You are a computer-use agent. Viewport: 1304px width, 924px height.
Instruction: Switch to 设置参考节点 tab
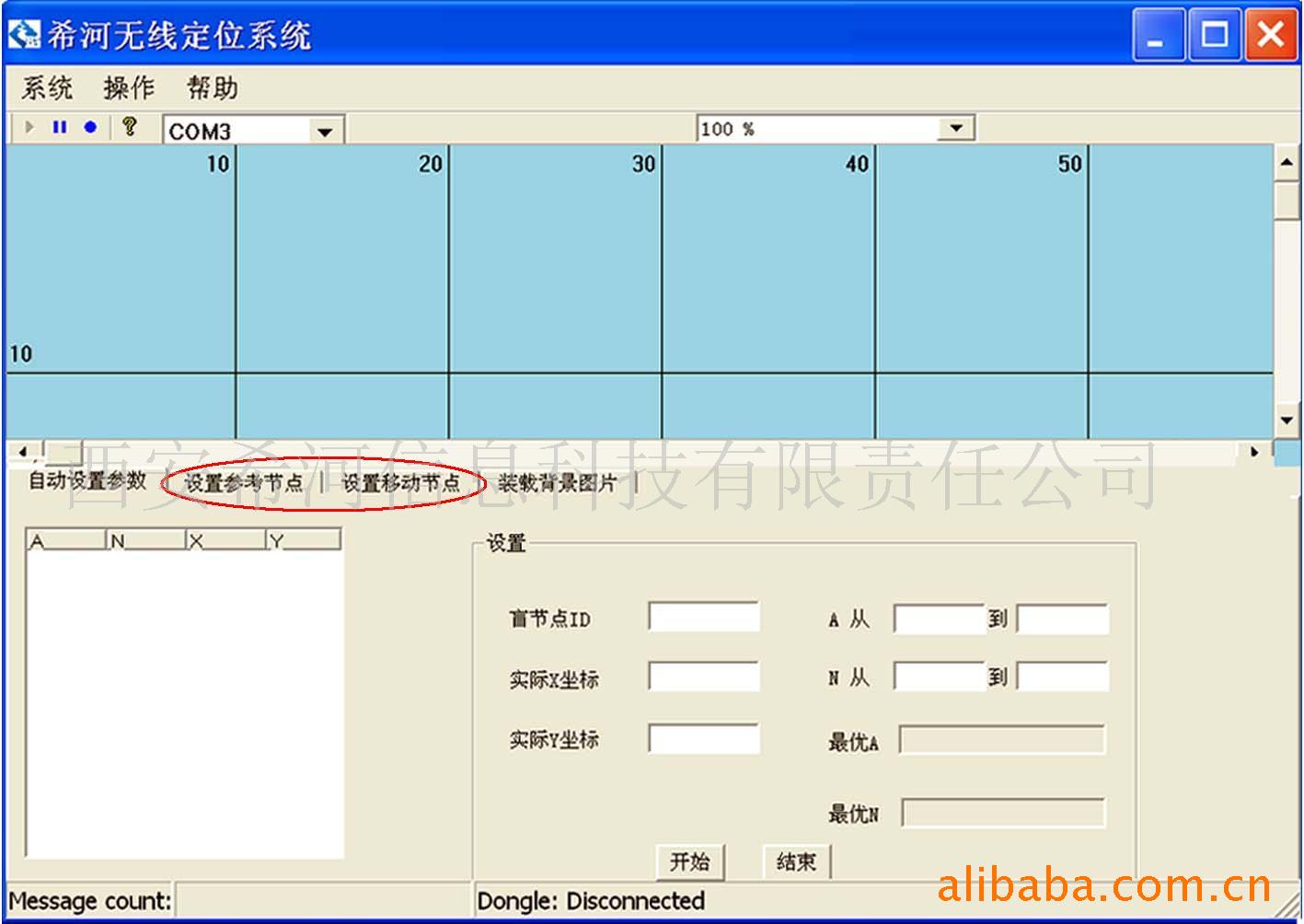tap(243, 482)
